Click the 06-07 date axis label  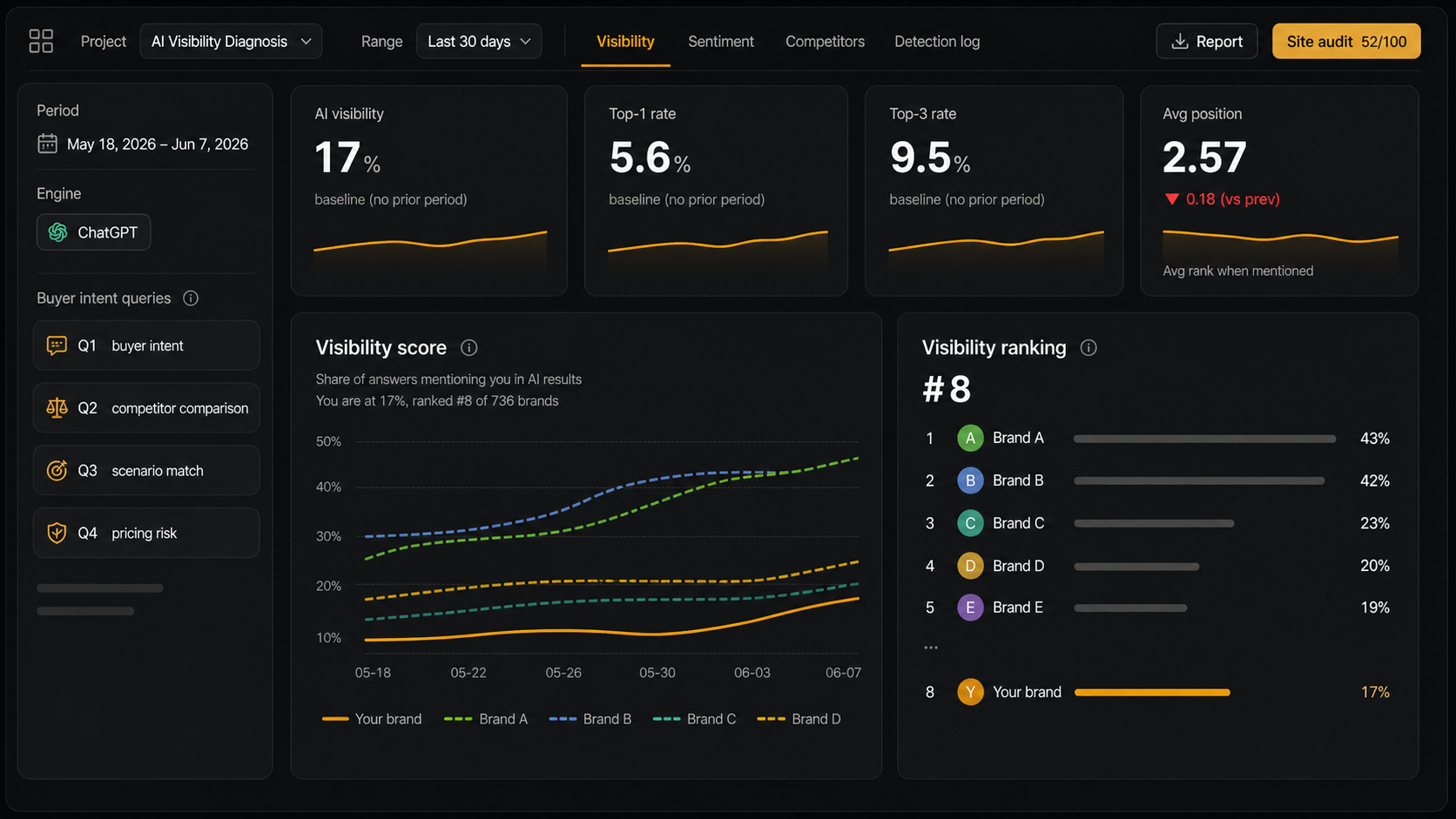coord(843,673)
